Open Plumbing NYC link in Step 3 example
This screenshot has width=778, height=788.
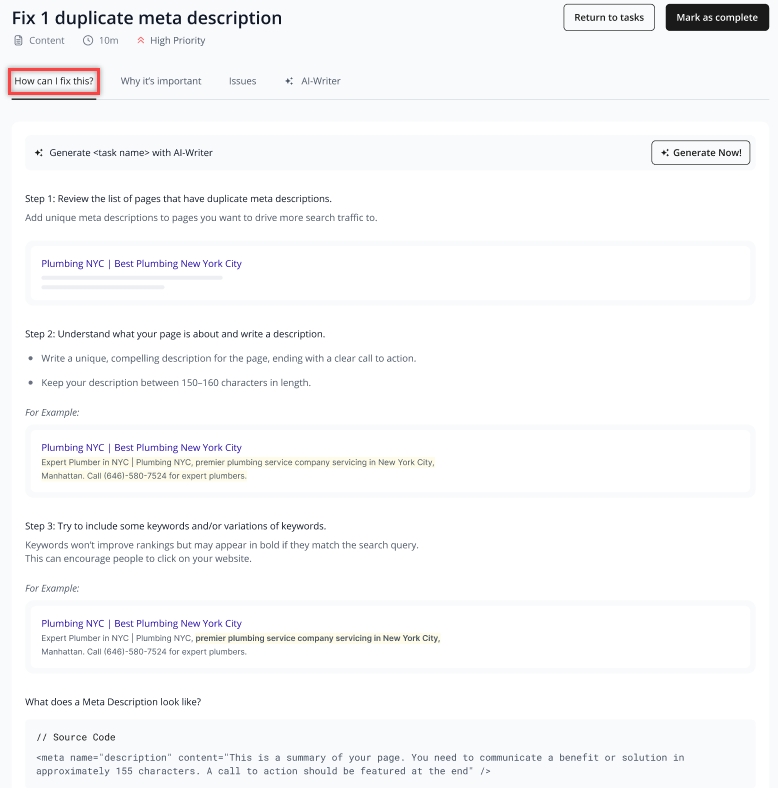[x=141, y=624]
